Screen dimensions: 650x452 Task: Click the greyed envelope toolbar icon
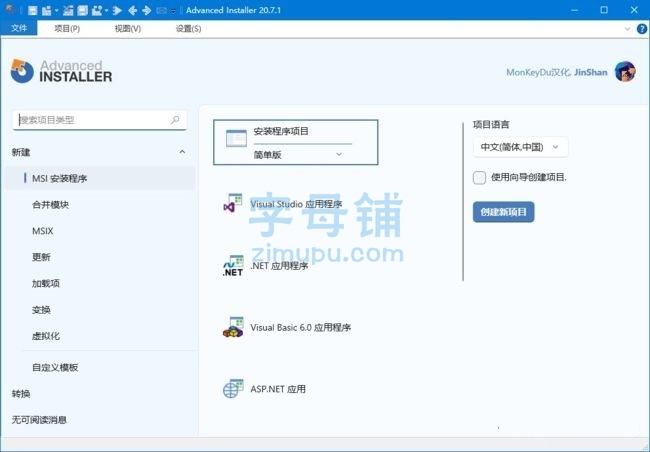coord(161,11)
